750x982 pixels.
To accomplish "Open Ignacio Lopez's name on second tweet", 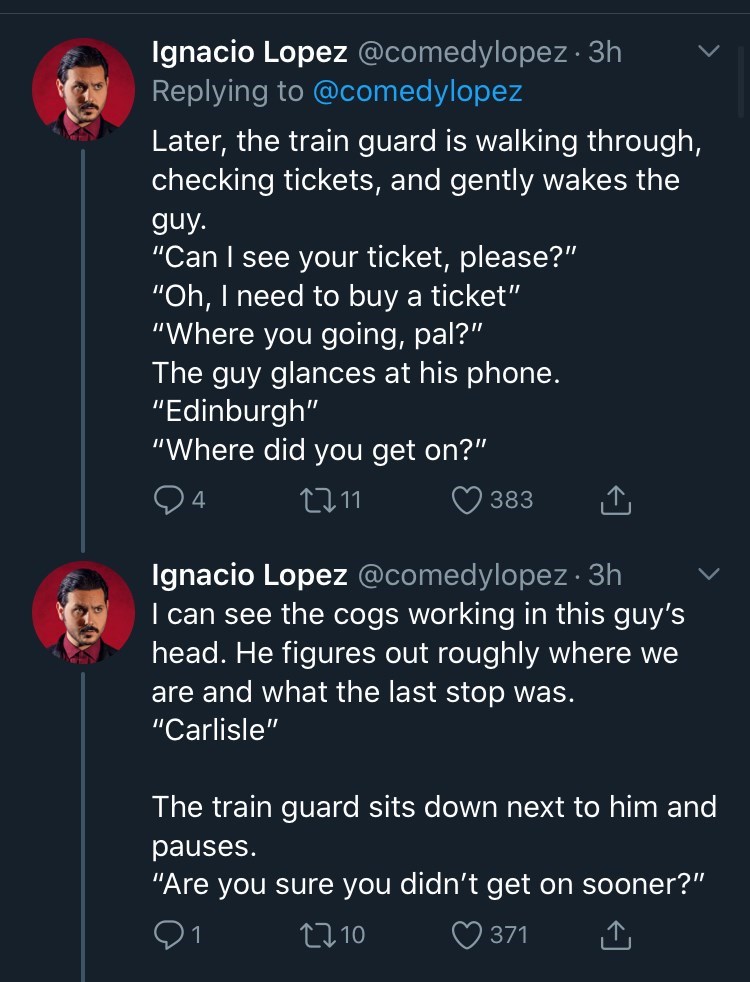I will pyautogui.click(x=249, y=575).
